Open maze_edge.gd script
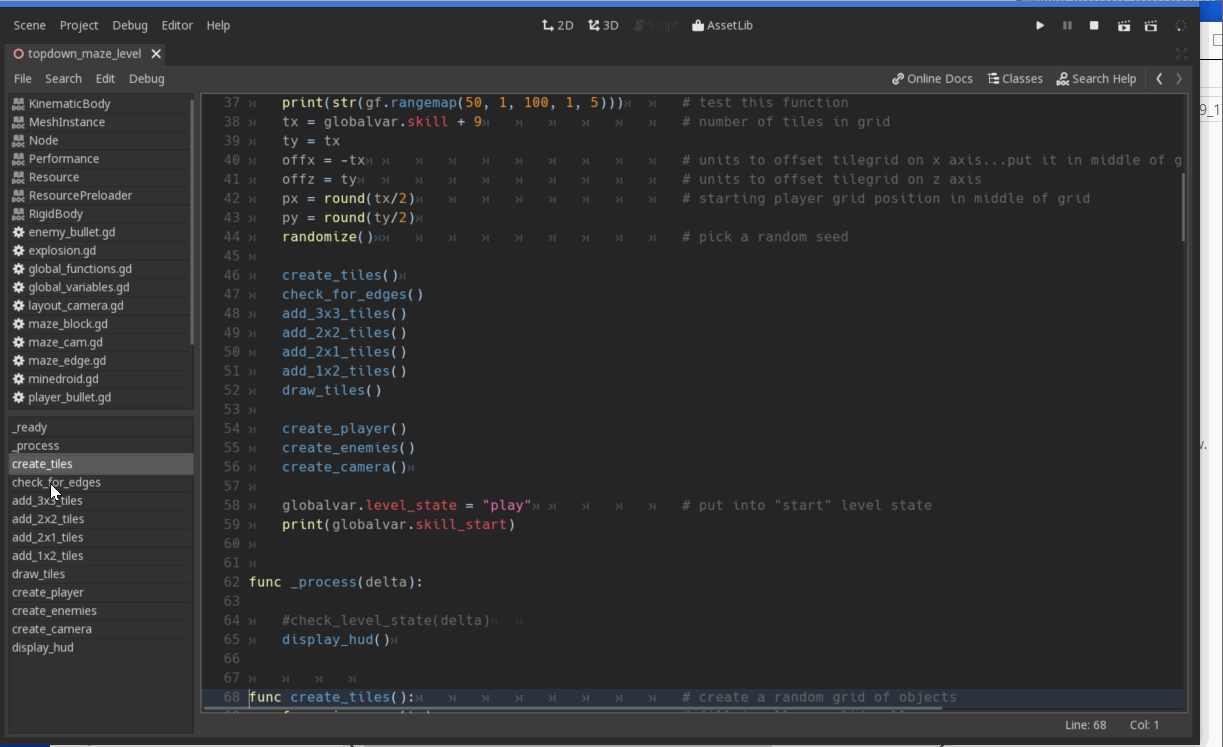This screenshot has height=747, width=1223. coord(99,360)
